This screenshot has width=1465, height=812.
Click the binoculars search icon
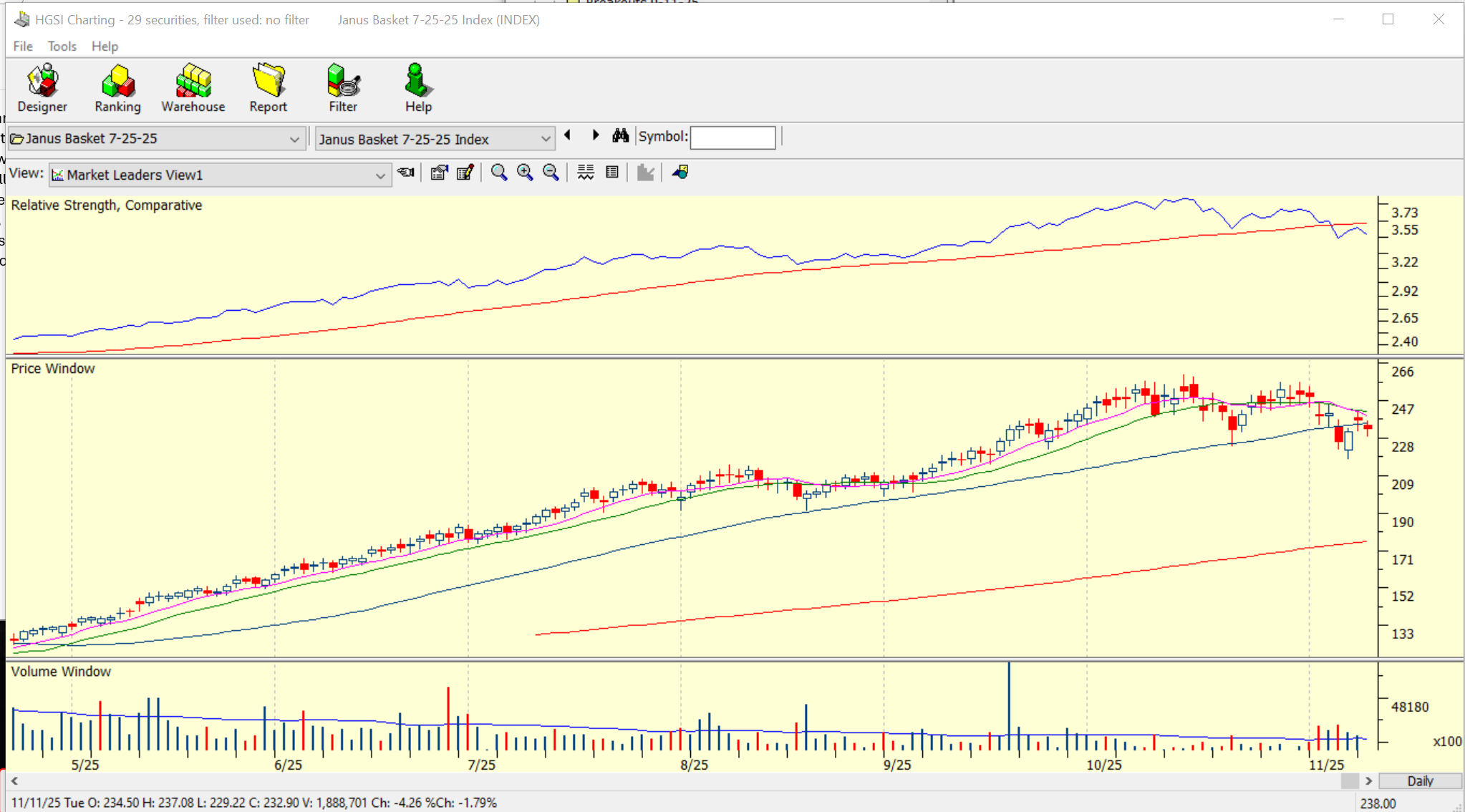click(x=620, y=136)
